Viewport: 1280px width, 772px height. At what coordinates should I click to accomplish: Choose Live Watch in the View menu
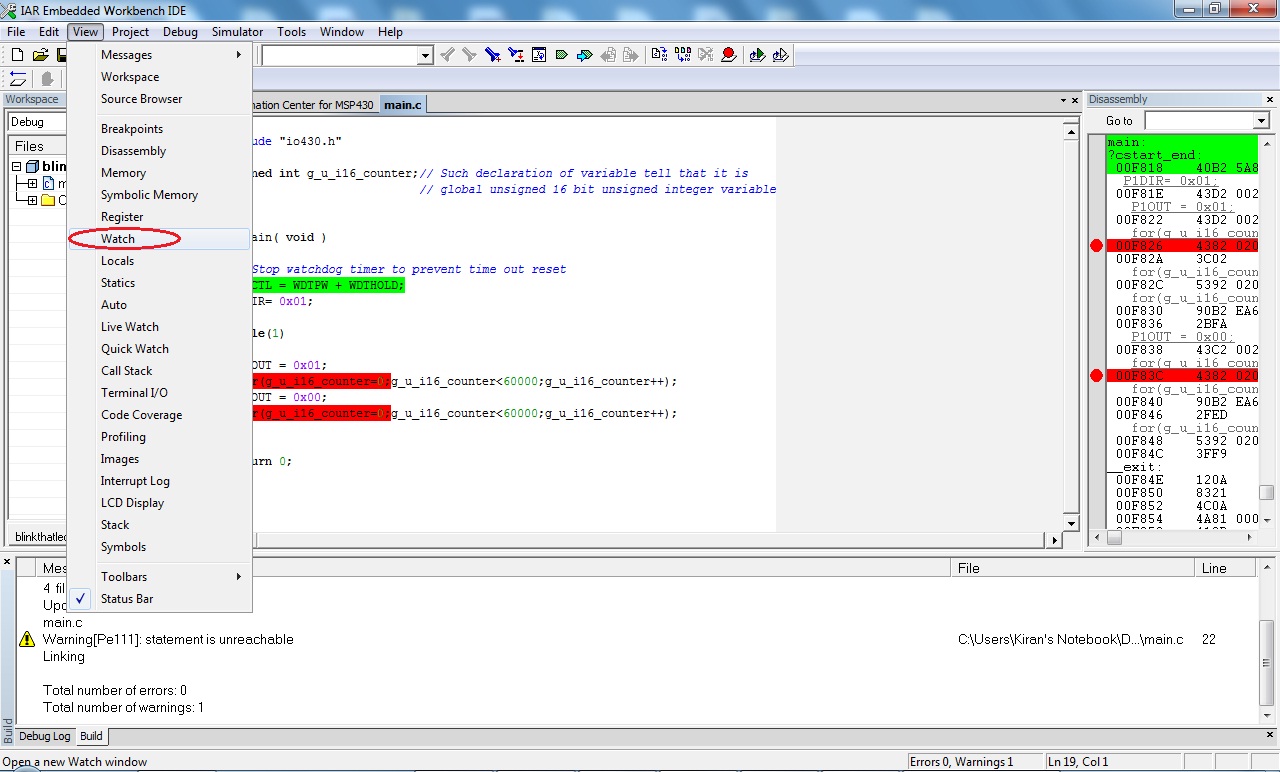130,327
